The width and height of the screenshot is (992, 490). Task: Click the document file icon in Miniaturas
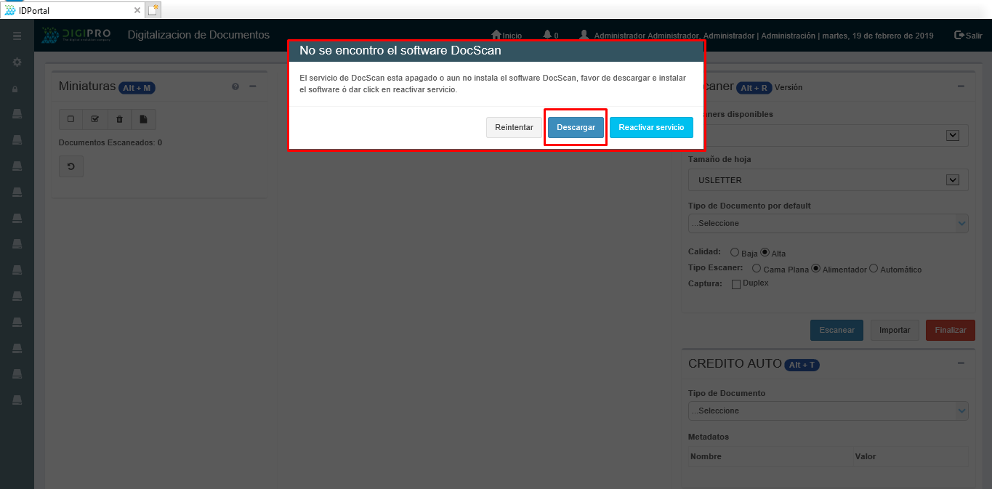143,119
